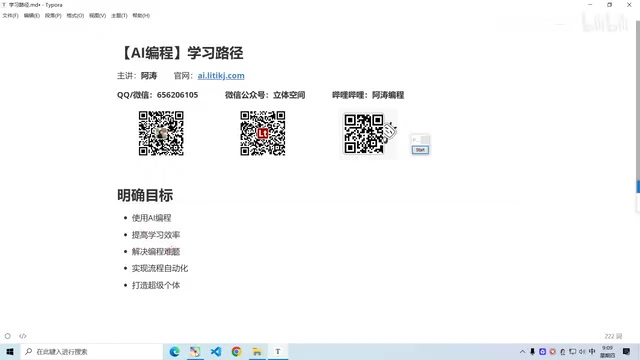Click the bullet 提高学习效率

click(x=156, y=235)
